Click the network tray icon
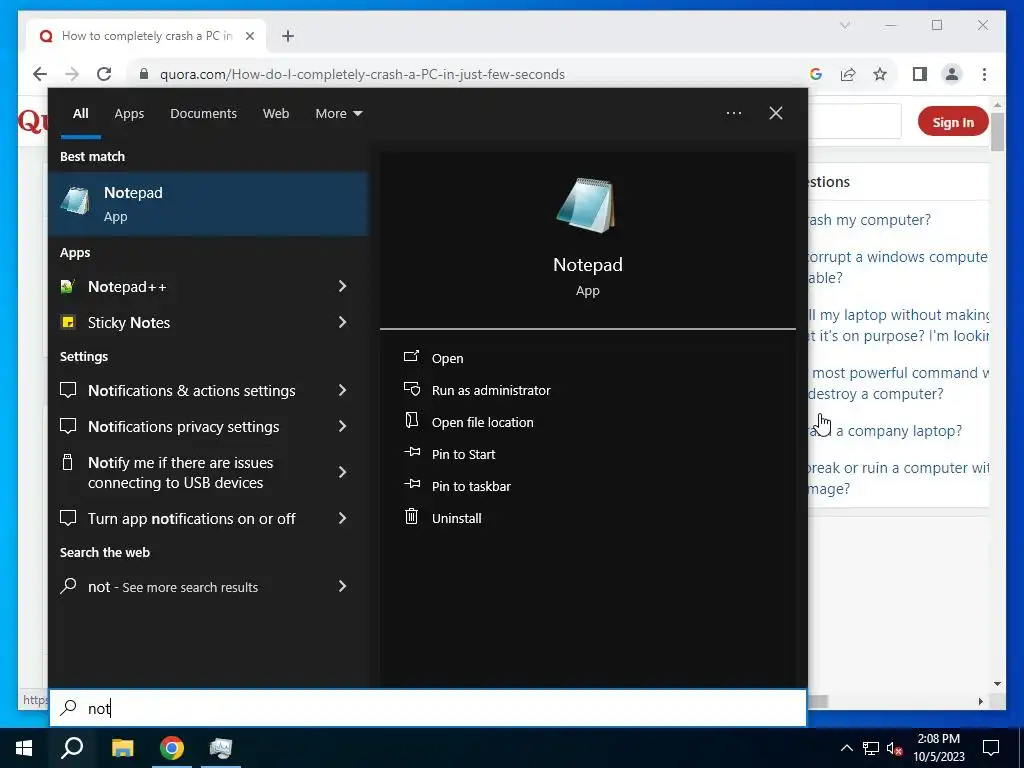Image resolution: width=1024 pixels, height=768 pixels. [x=871, y=748]
